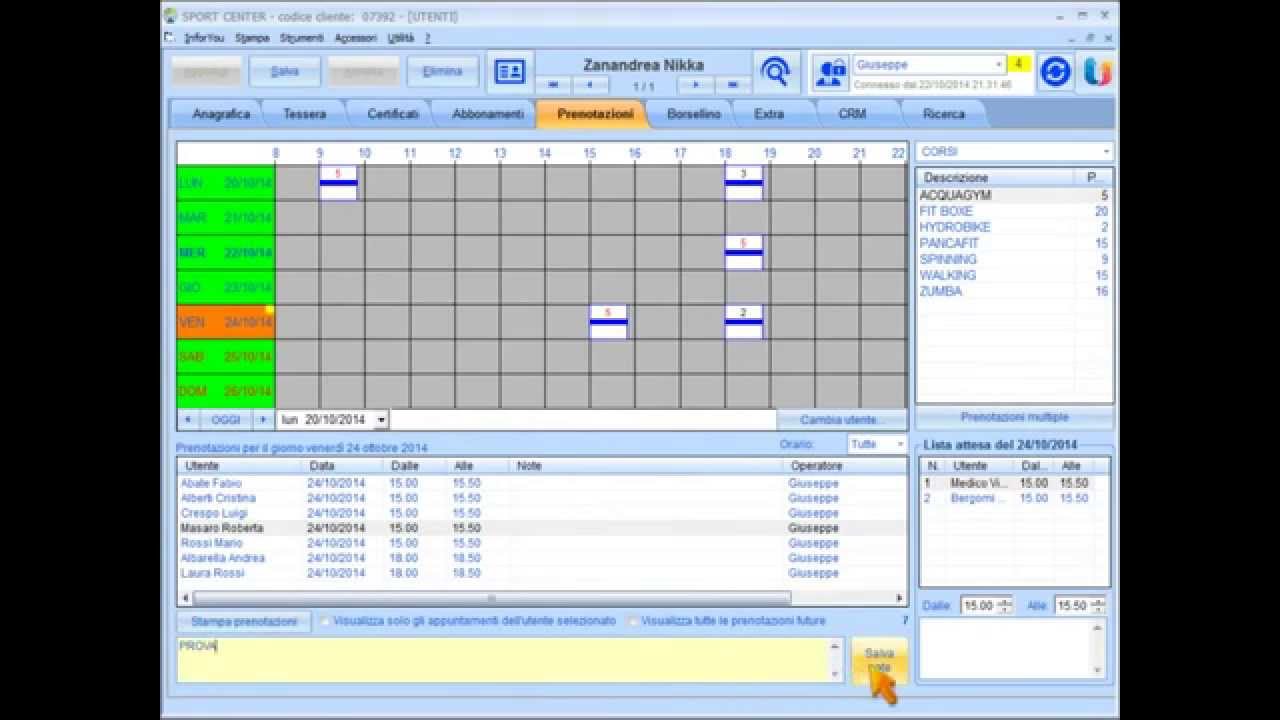
Task: Click the notes field scroll-down arrow
Action: pyautogui.click(x=835, y=674)
